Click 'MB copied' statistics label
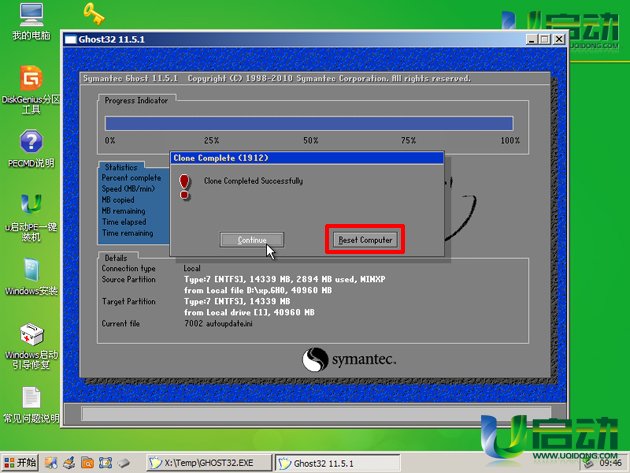 pos(118,200)
